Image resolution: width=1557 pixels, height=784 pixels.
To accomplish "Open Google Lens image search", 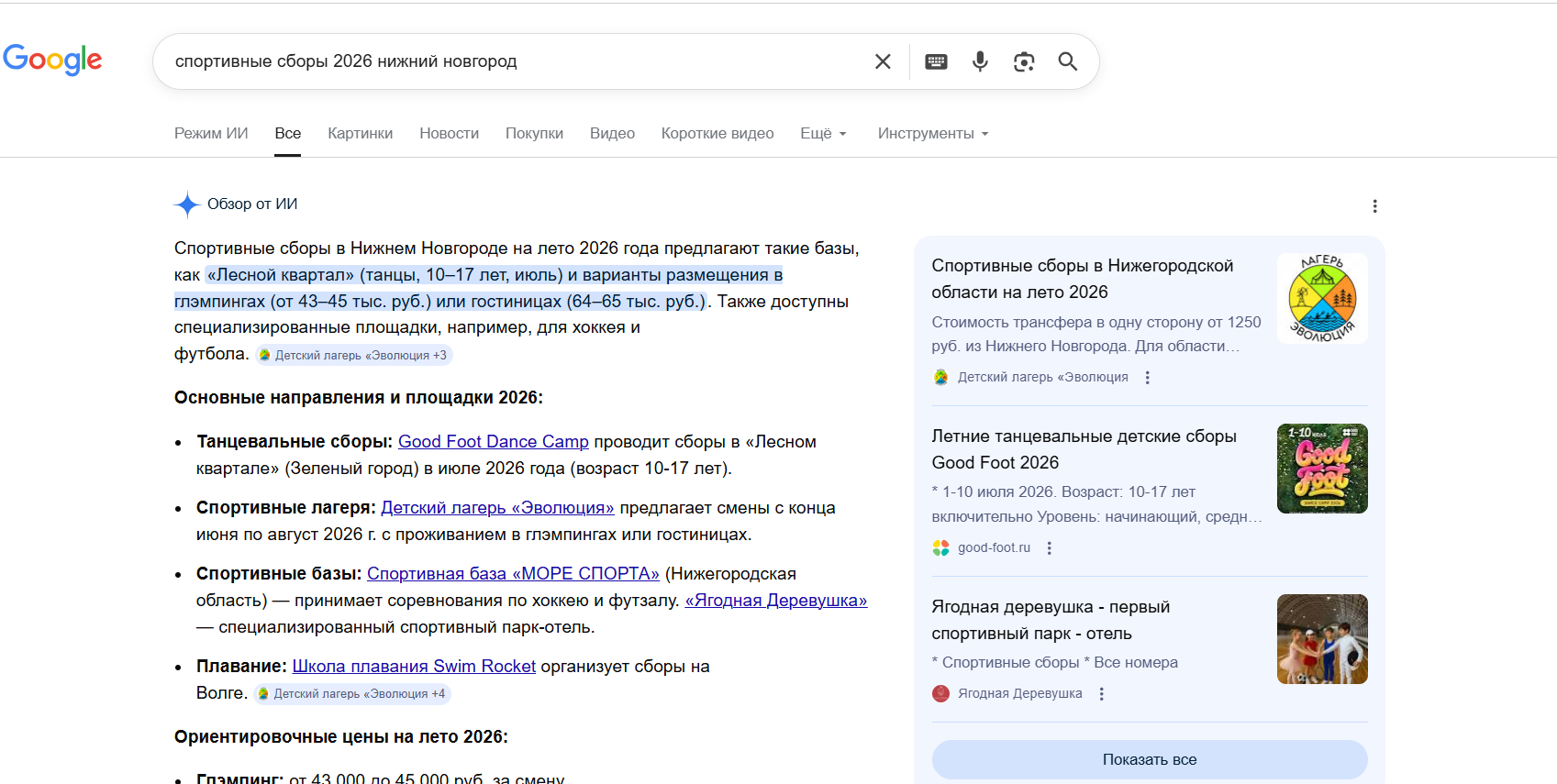I will click(x=1024, y=61).
